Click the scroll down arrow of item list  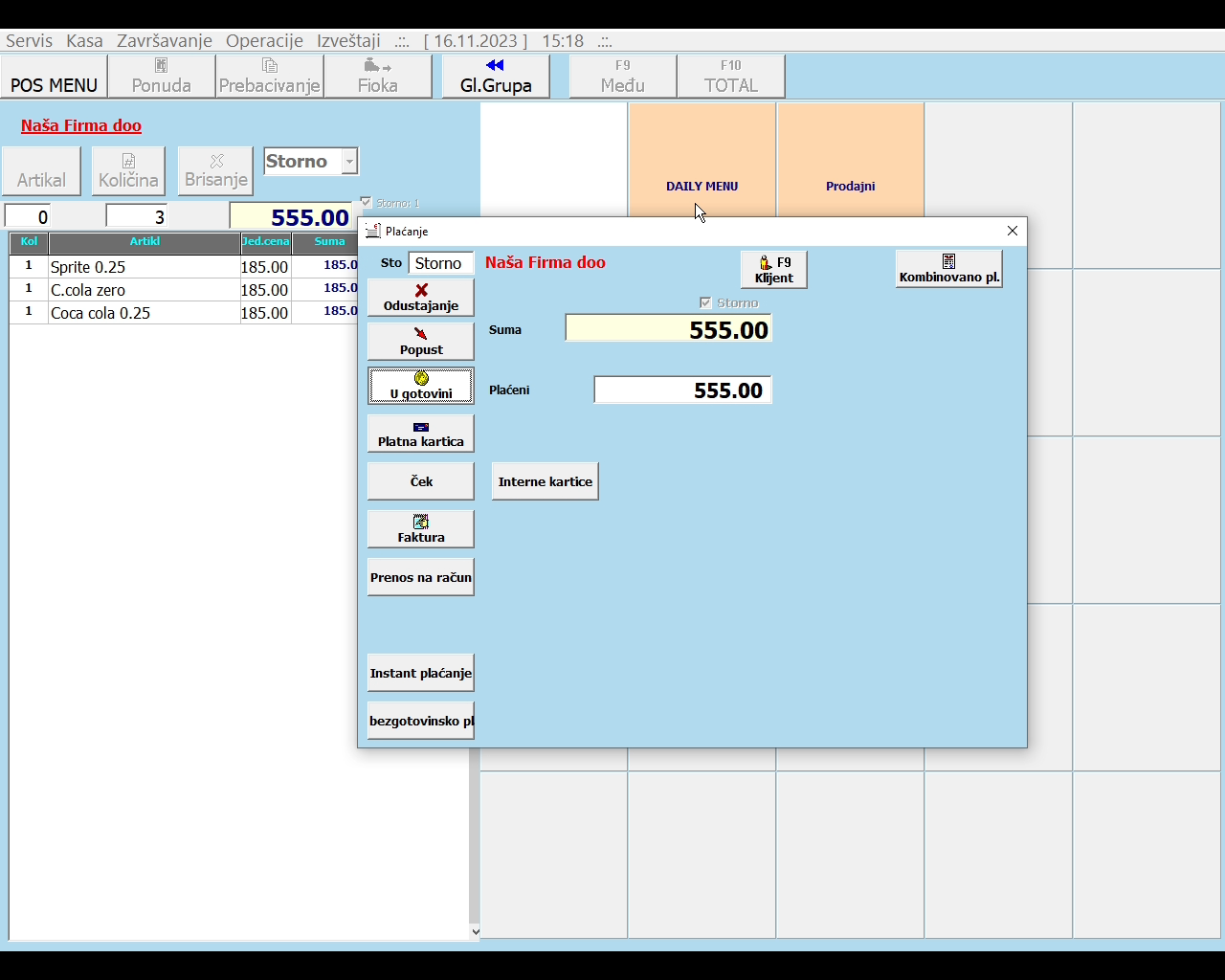pyautogui.click(x=475, y=931)
